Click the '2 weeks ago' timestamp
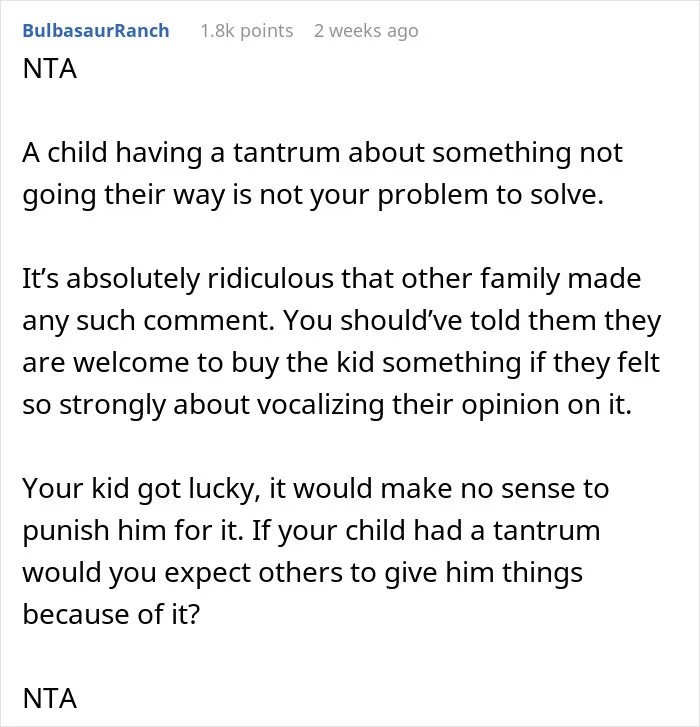Viewport: 700px width, 727px height. point(366,31)
